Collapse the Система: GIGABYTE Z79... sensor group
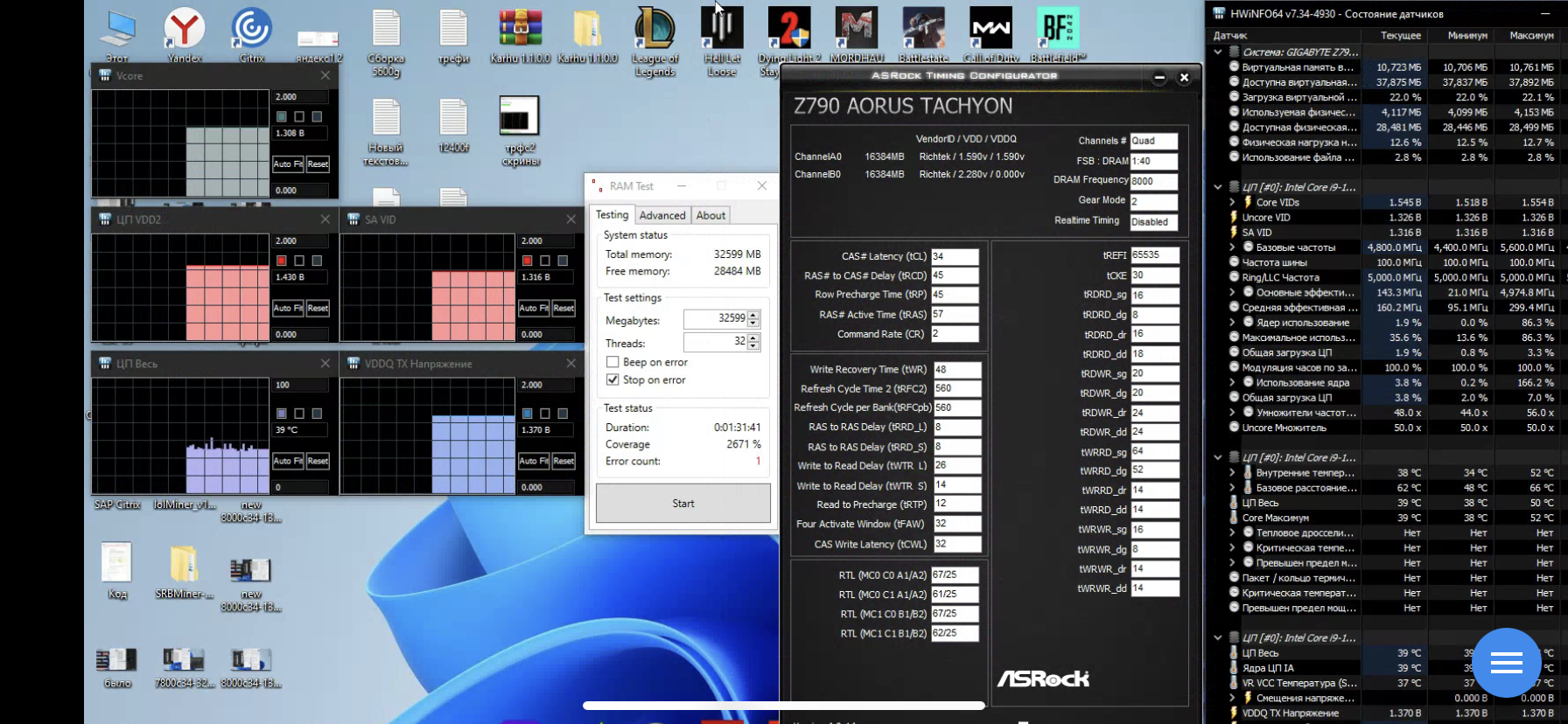The width and height of the screenshot is (1568, 724). [x=1218, y=52]
